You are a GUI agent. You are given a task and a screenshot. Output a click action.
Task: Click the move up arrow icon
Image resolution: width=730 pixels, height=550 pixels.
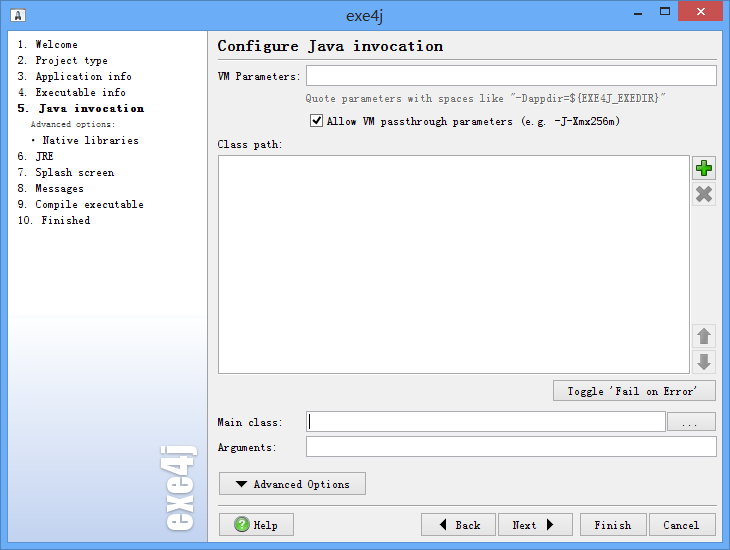(703, 336)
